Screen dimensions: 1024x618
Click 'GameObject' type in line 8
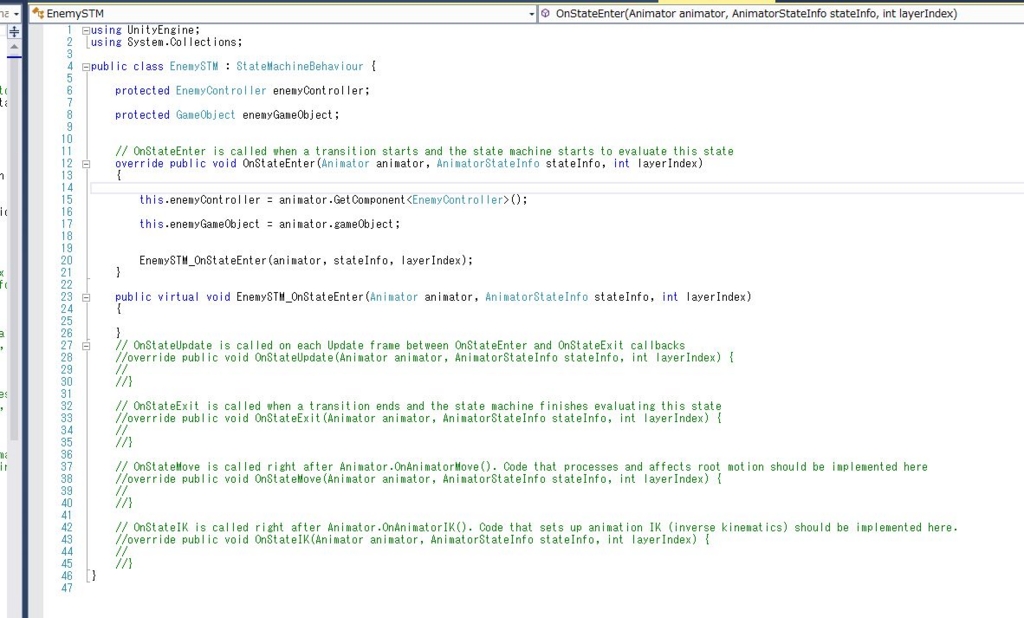coord(205,115)
